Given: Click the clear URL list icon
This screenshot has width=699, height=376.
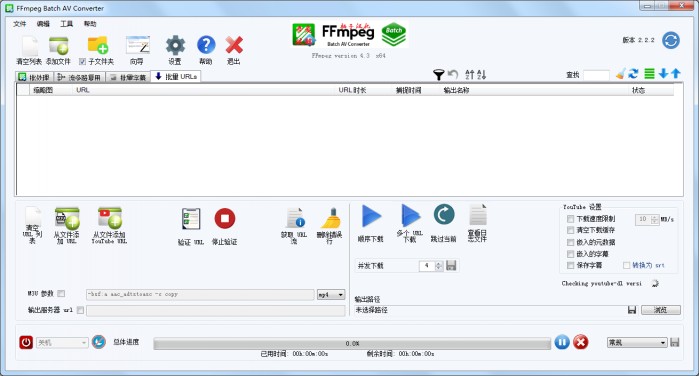Looking at the screenshot, I should 32,218.
